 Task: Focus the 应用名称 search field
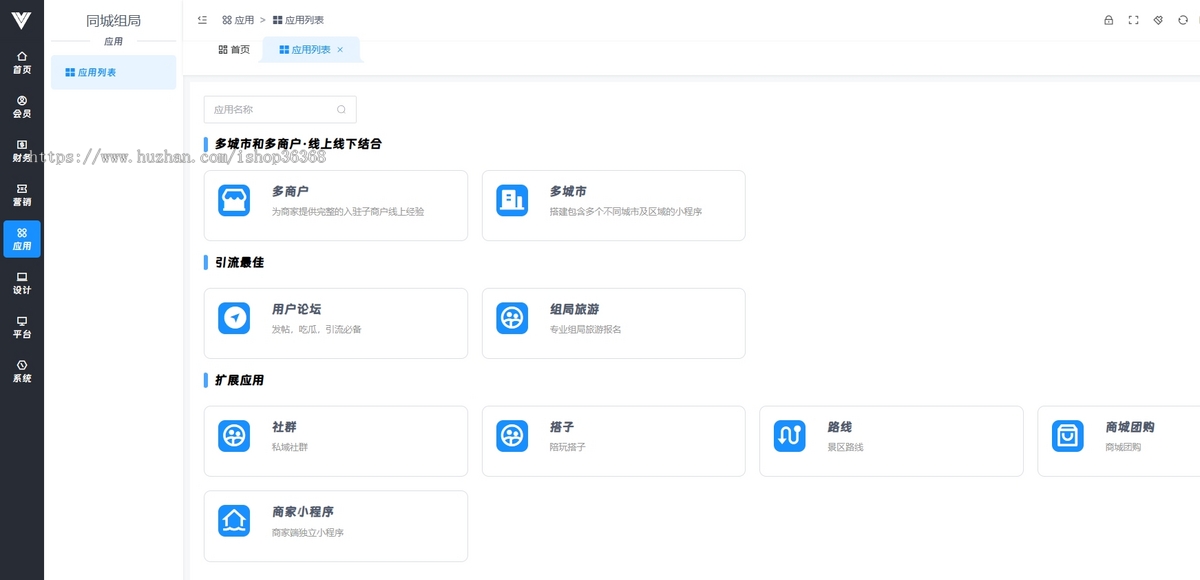coord(280,110)
